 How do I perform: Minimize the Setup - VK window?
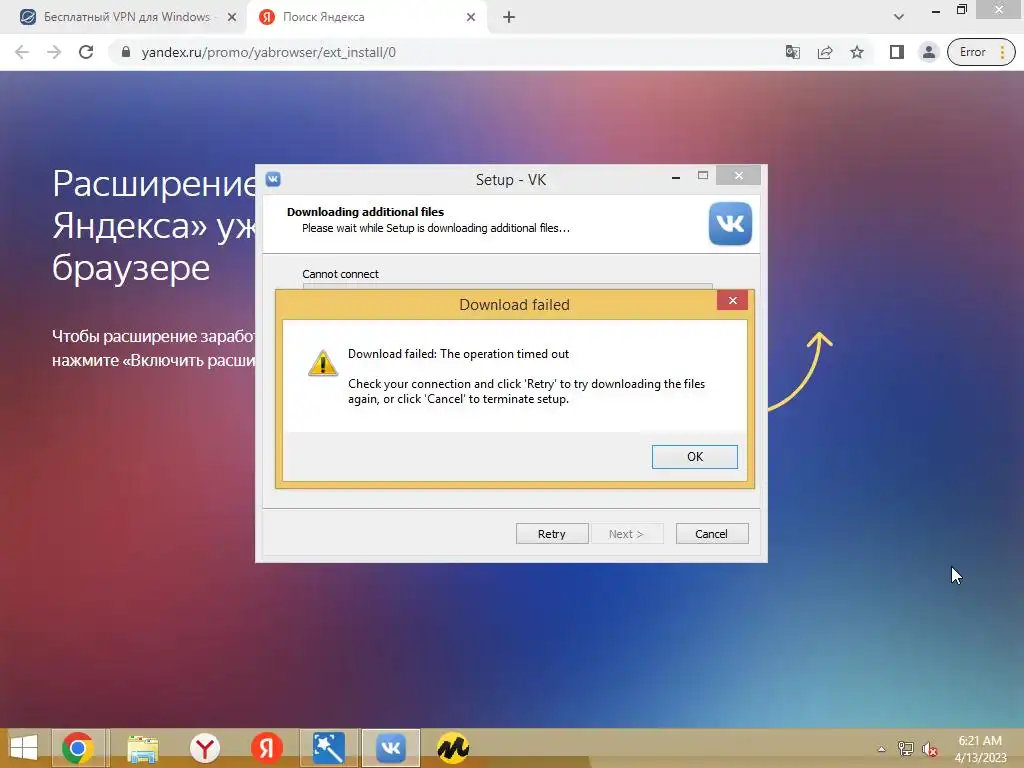point(676,176)
